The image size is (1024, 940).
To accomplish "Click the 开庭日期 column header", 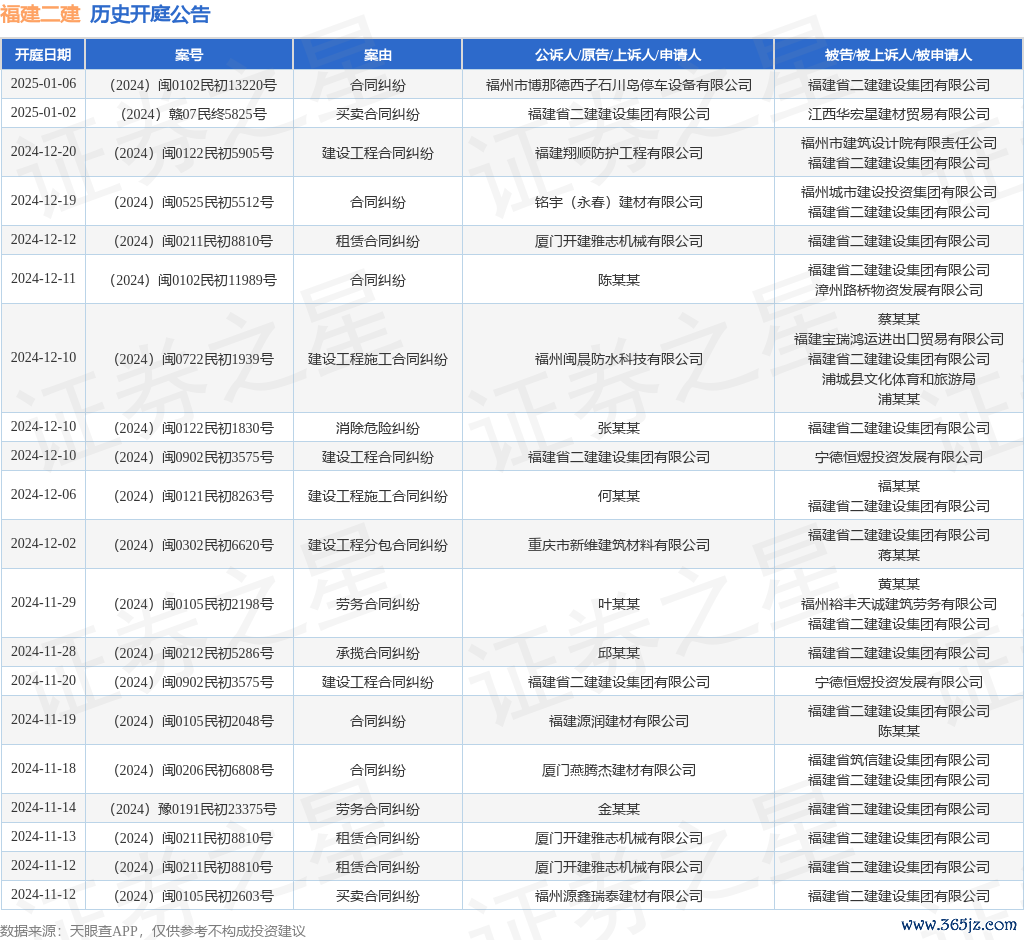I will pos(43,55).
